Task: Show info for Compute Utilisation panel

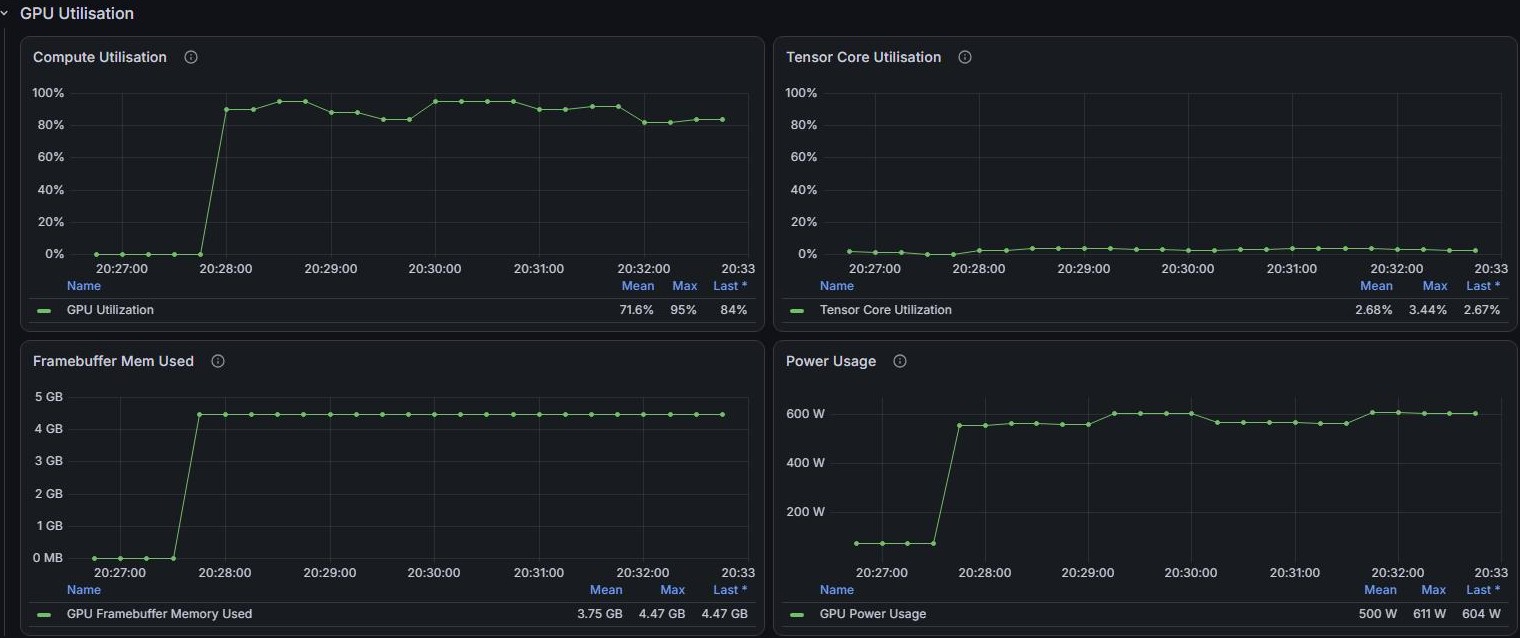Action: coord(191,57)
